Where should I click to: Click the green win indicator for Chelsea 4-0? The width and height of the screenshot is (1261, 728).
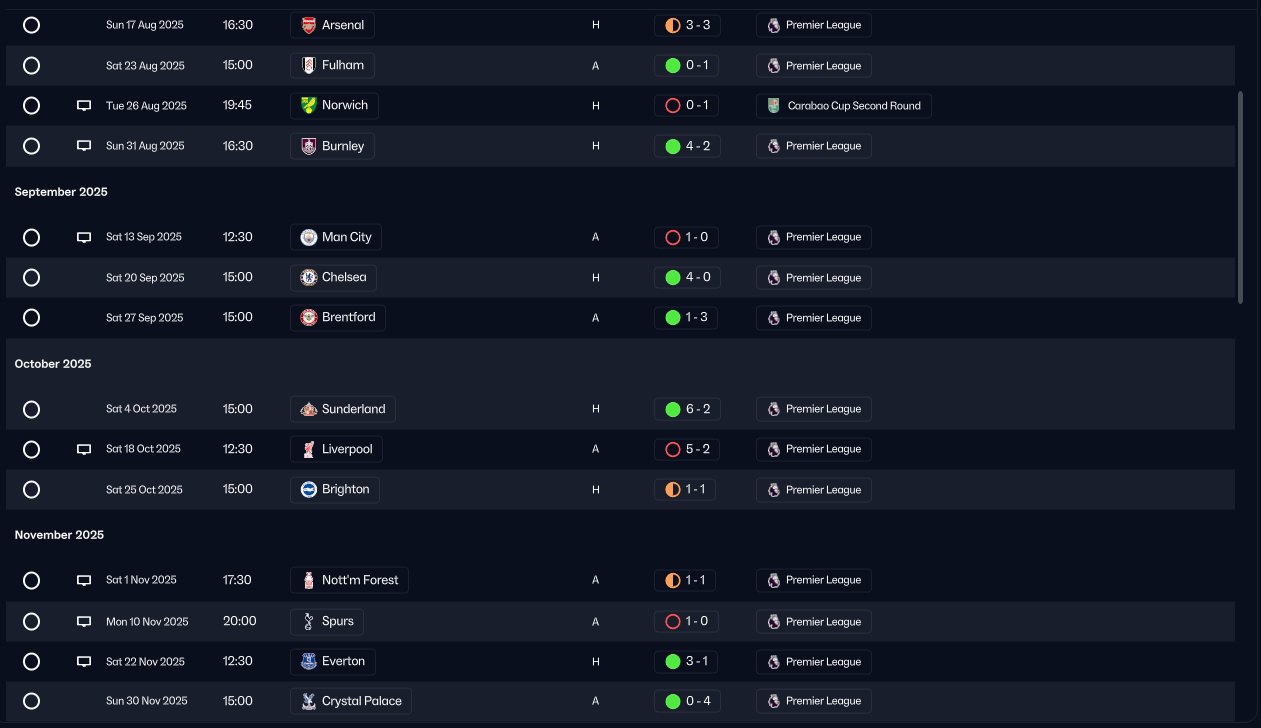tap(673, 278)
